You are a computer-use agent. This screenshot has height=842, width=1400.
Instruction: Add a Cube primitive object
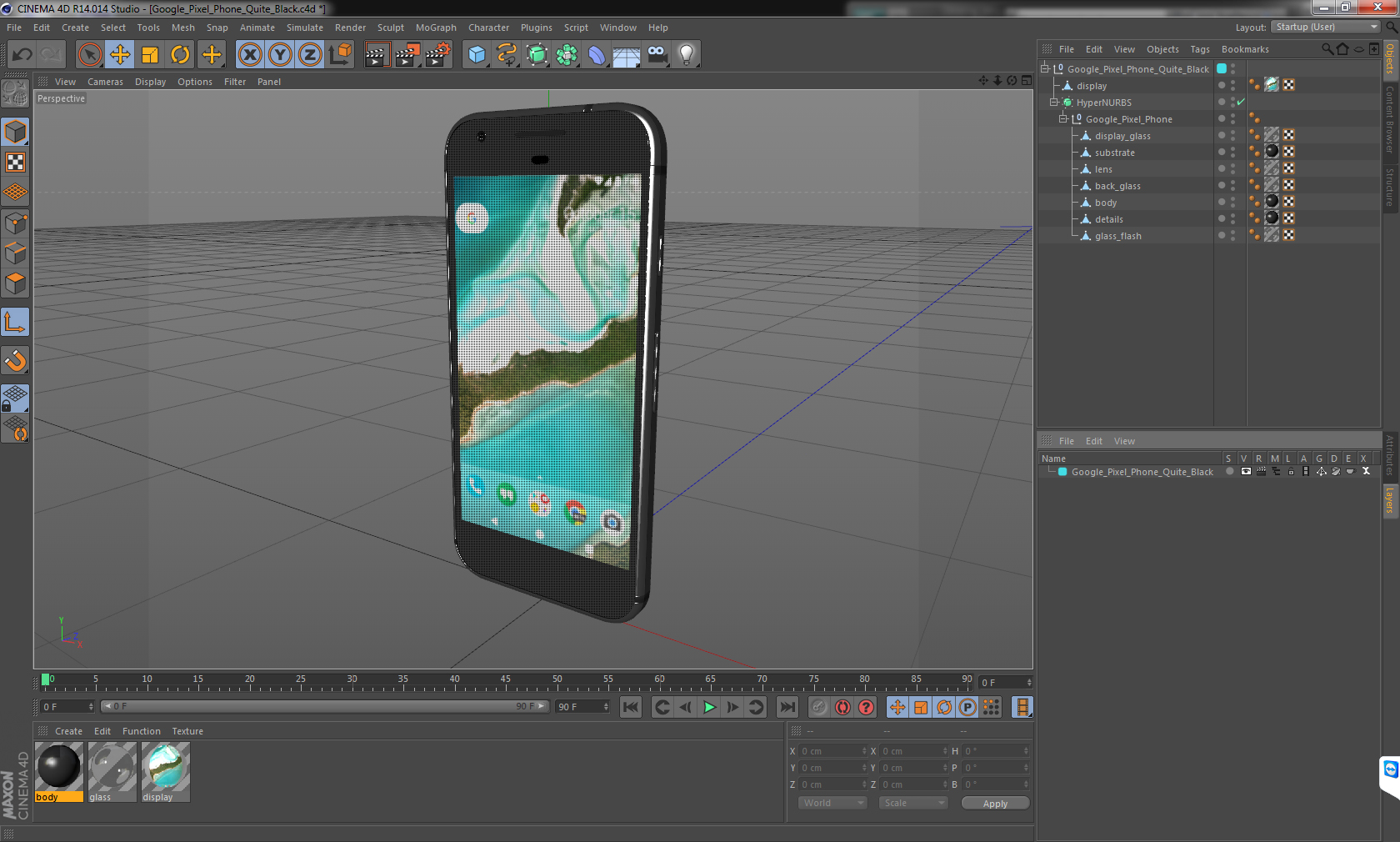(477, 55)
